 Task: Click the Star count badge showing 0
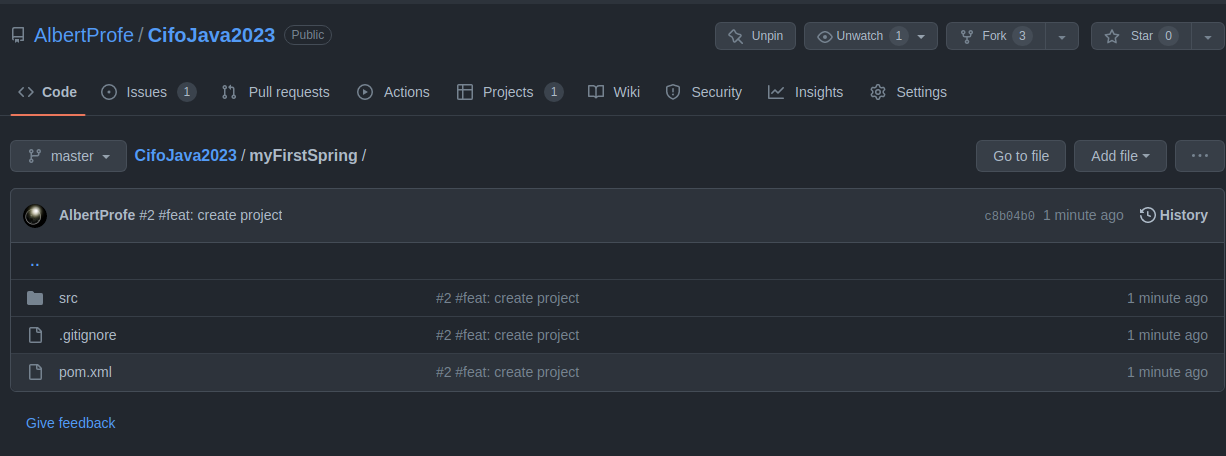1168,36
